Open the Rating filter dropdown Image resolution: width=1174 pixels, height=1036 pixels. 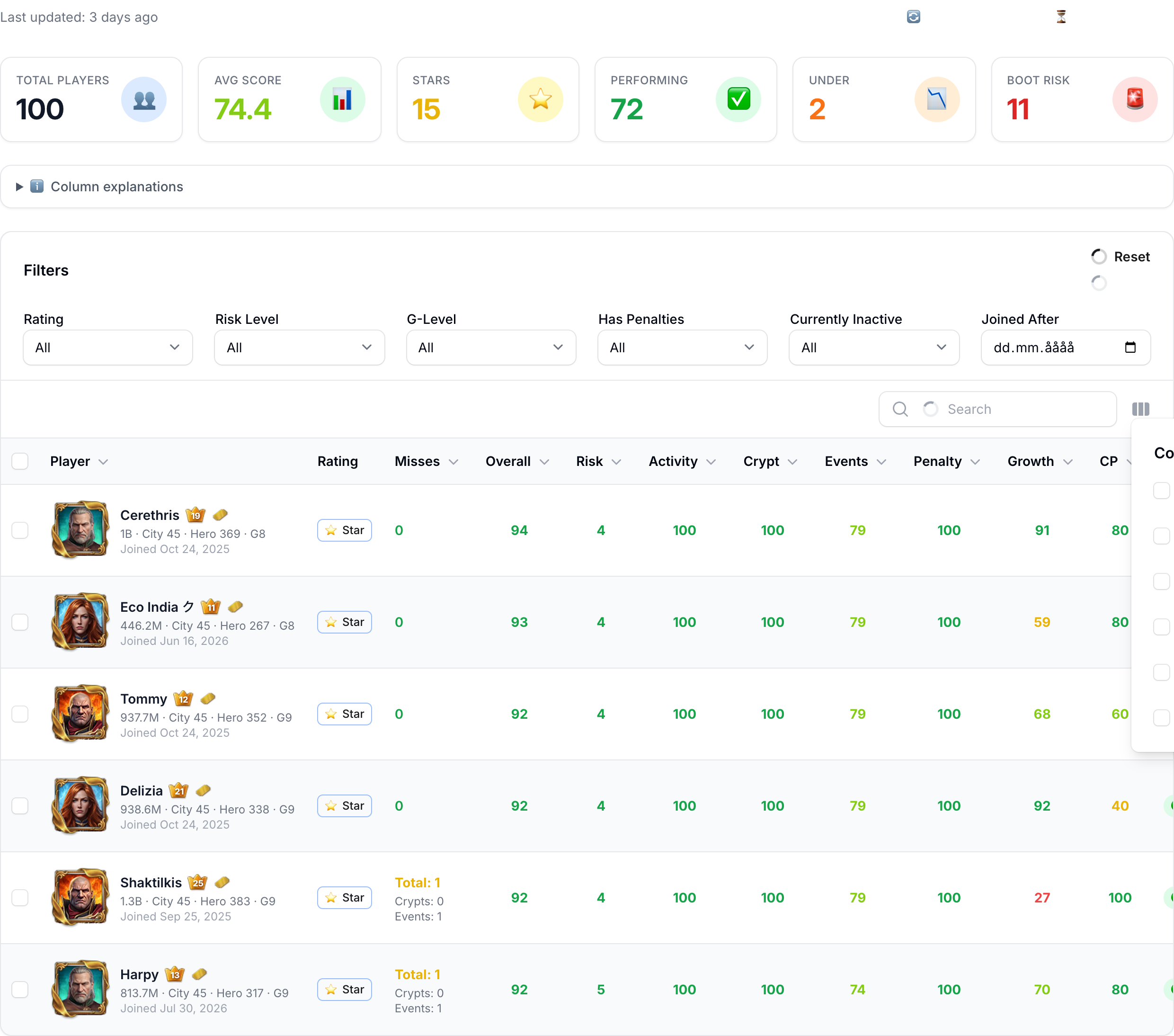pyautogui.click(x=108, y=348)
